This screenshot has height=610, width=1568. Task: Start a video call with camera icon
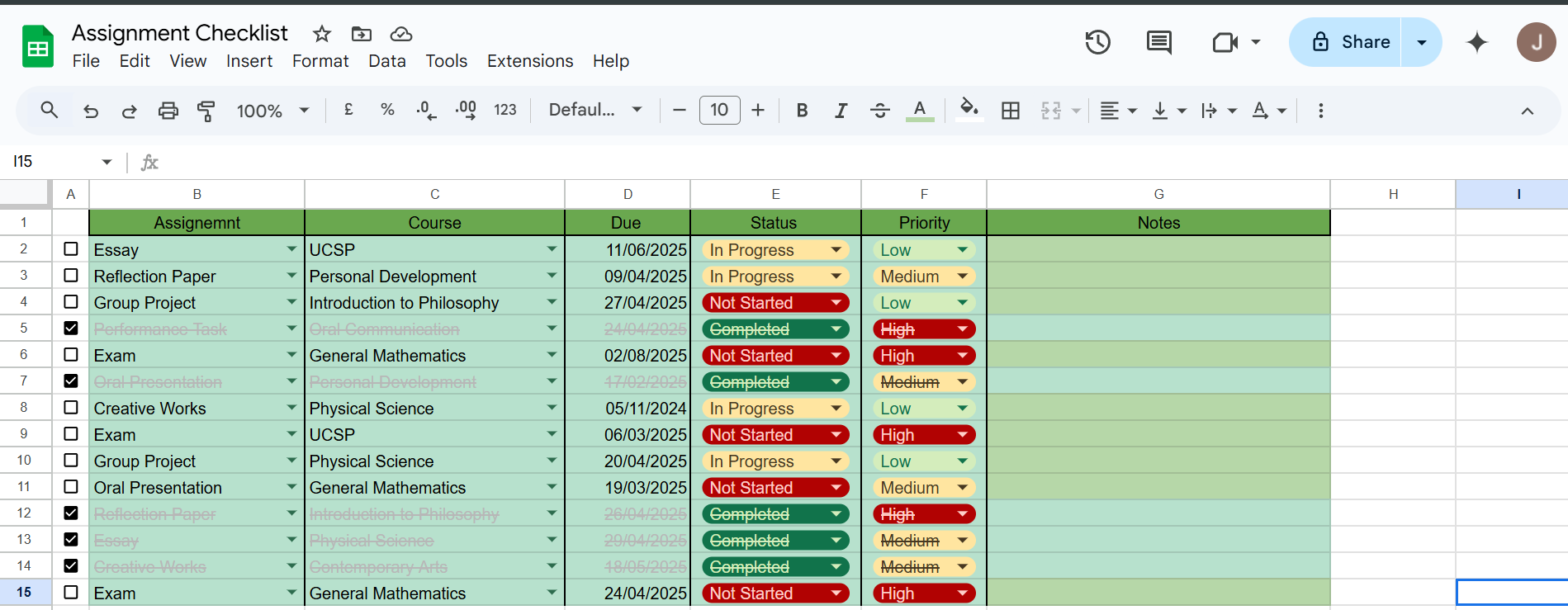coord(1225,42)
